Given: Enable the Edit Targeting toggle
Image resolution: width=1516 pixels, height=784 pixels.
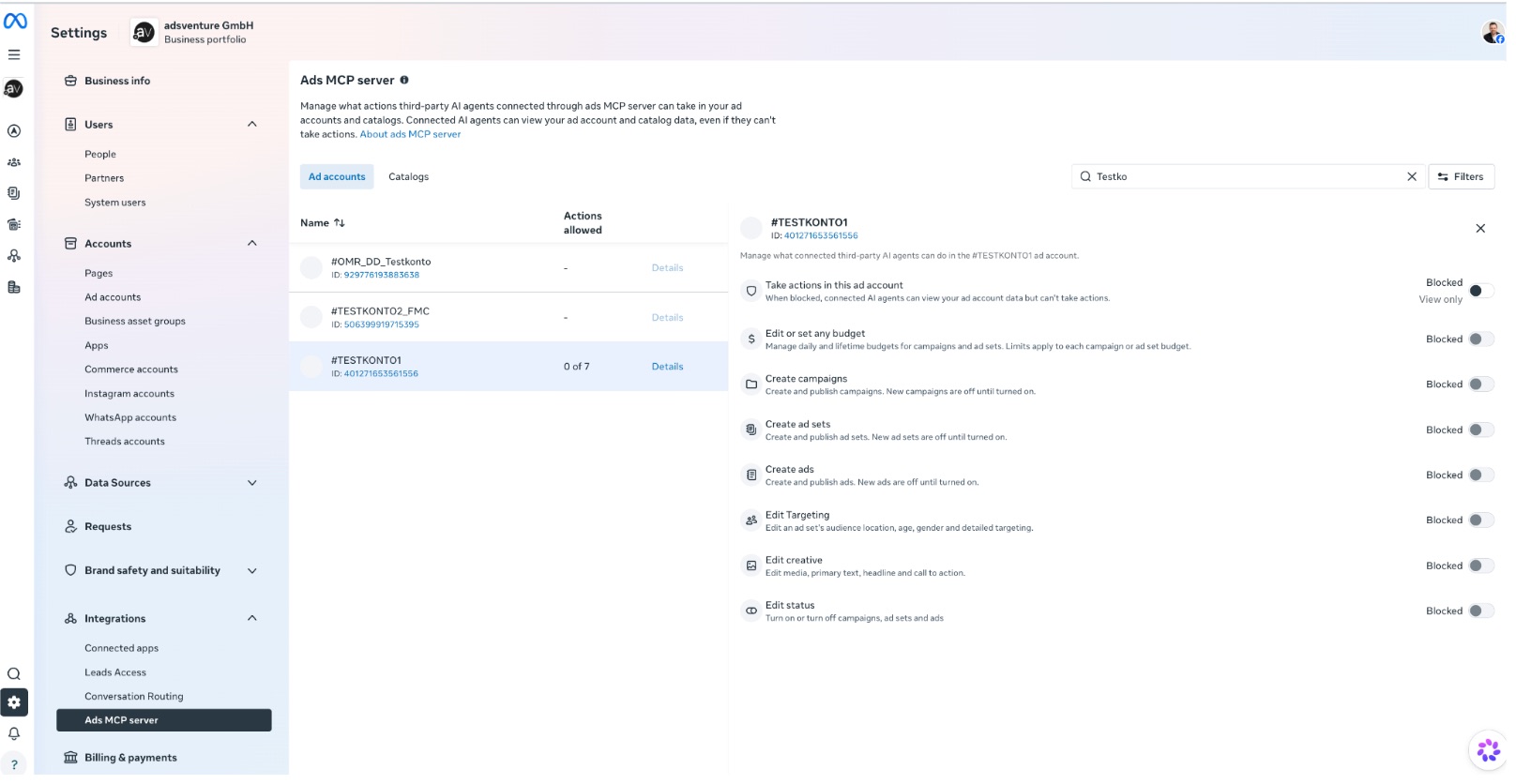Looking at the screenshot, I should click(1481, 520).
